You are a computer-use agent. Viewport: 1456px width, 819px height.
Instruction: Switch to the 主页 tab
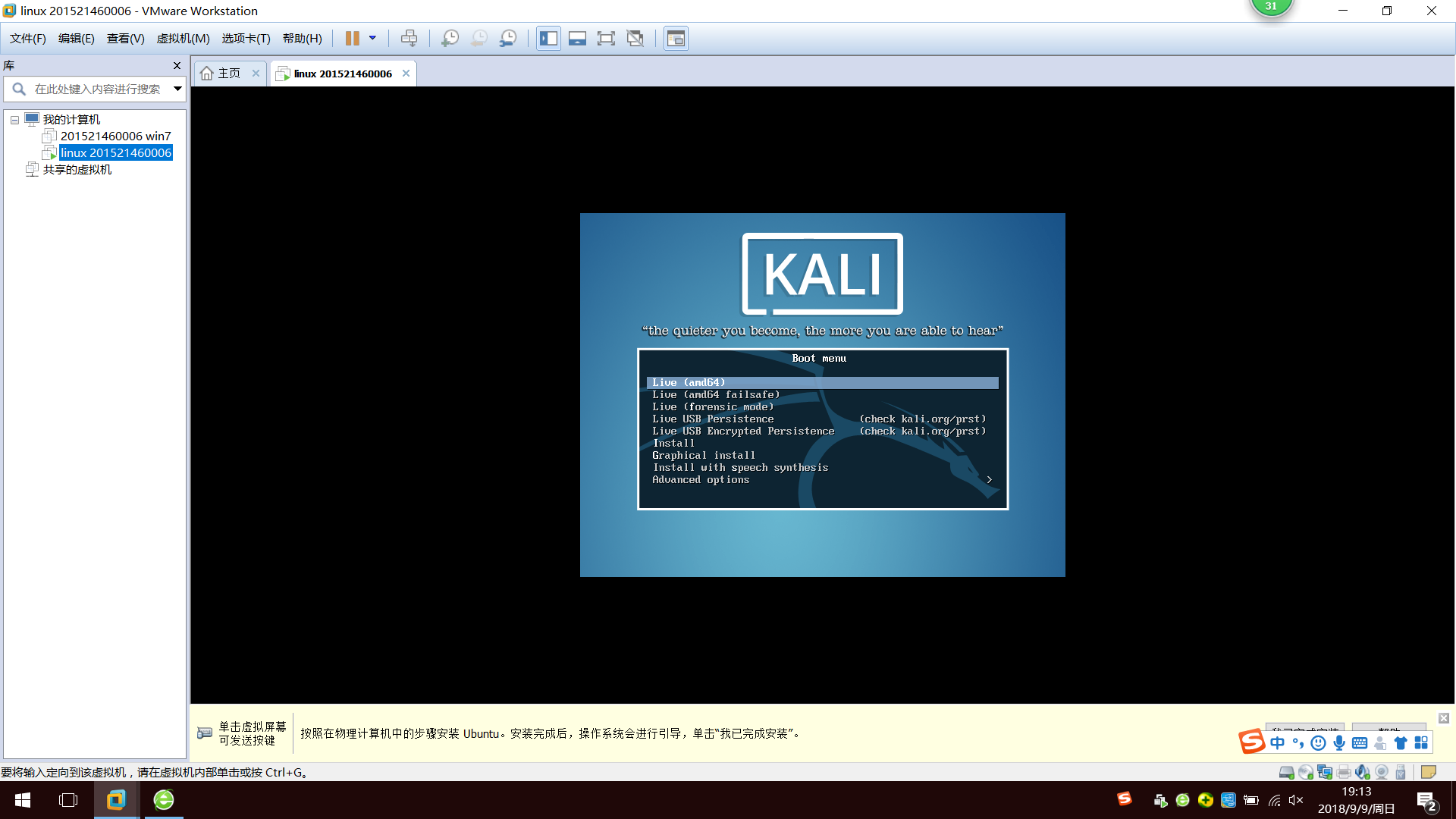[x=228, y=74]
